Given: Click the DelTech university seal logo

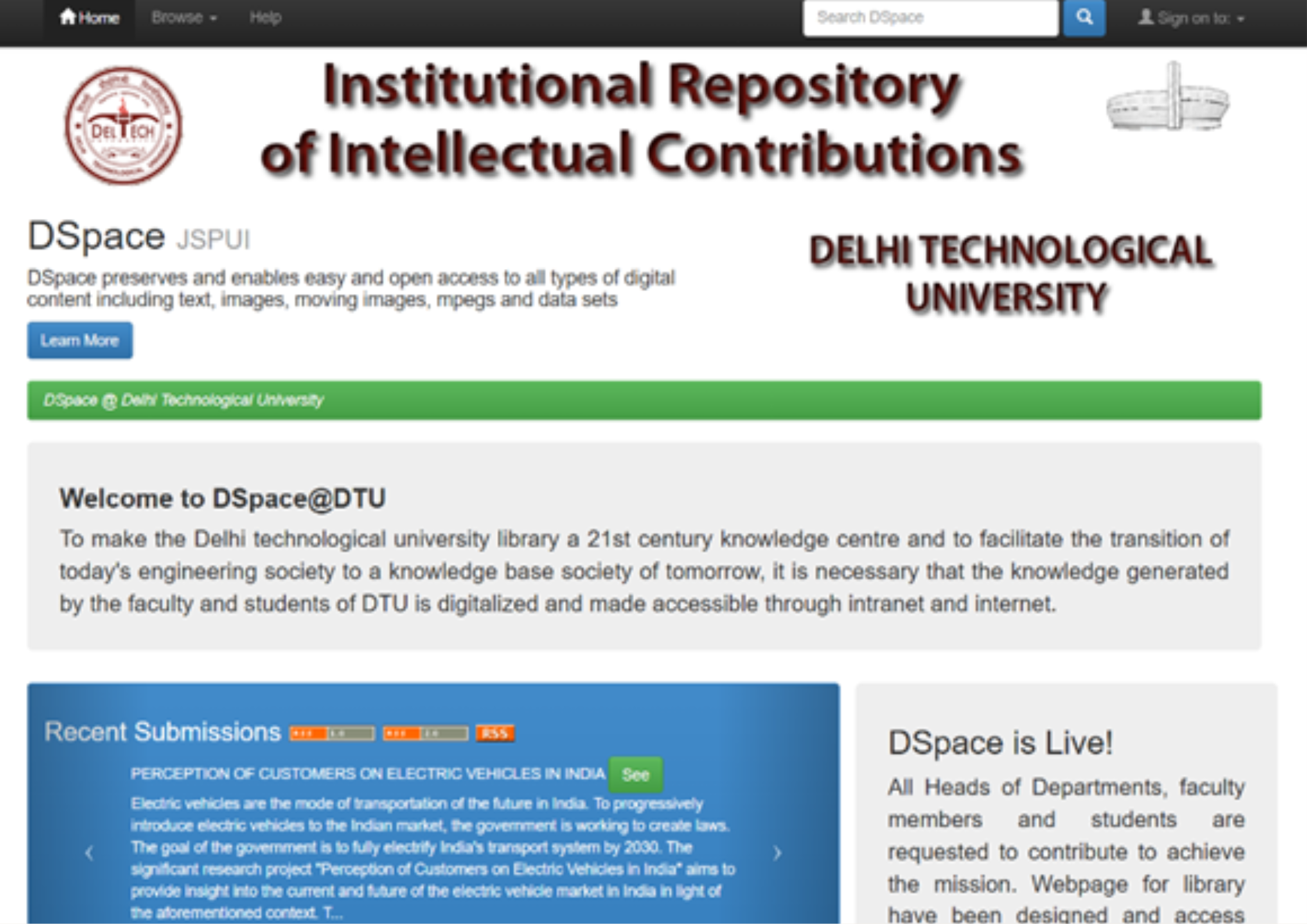Looking at the screenshot, I should (x=123, y=125).
